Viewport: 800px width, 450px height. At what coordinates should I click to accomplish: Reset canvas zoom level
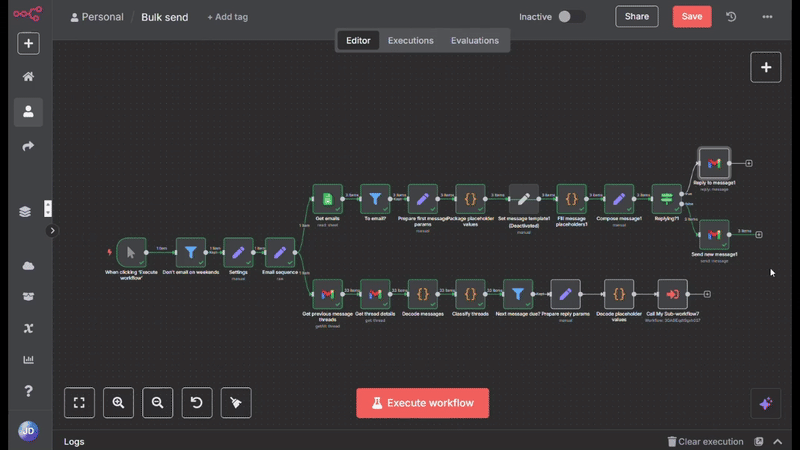click(196, 403)
